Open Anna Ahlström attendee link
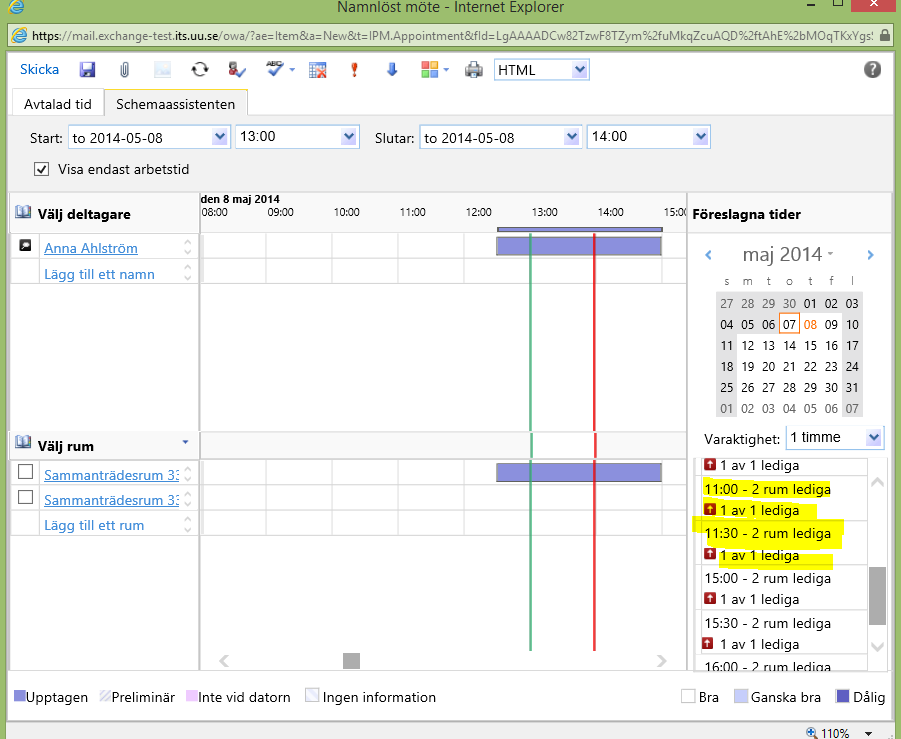This screenshot has height=739, width=901. [91, 248]
